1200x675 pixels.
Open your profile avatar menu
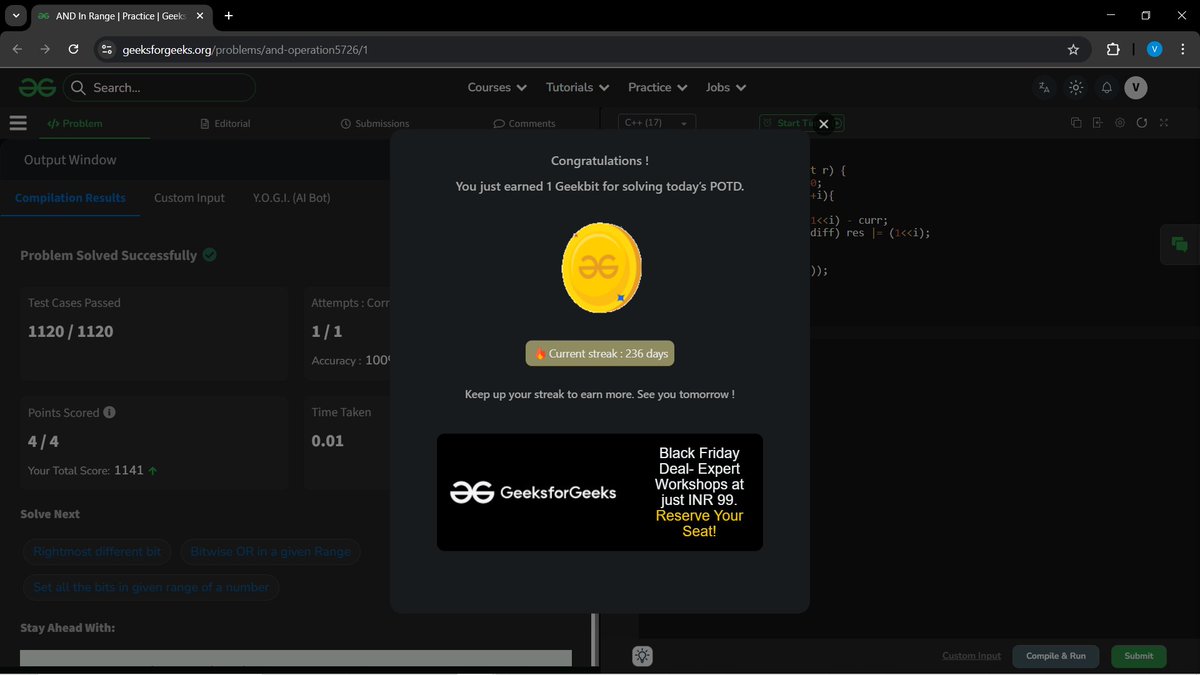pos(1136,87)
